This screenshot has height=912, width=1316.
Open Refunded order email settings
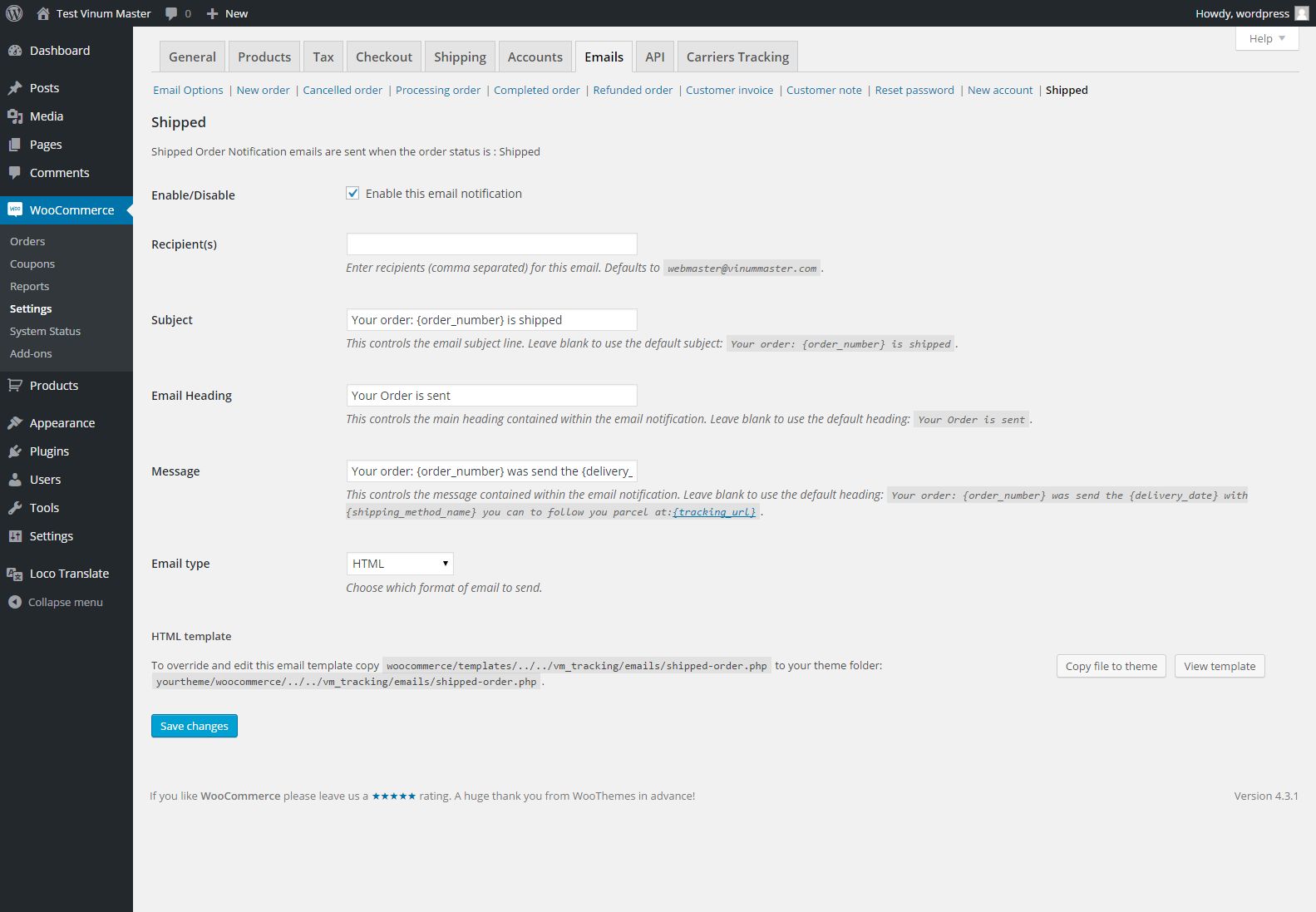click(633, 90)
